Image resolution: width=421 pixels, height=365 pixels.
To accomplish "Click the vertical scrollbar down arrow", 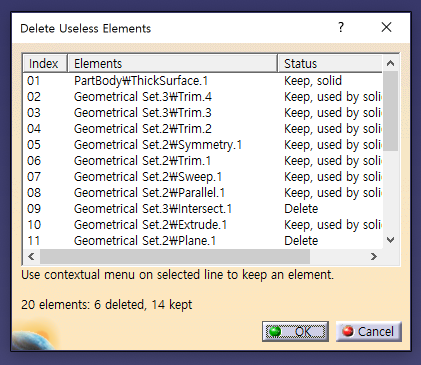I will click(391, 240).
